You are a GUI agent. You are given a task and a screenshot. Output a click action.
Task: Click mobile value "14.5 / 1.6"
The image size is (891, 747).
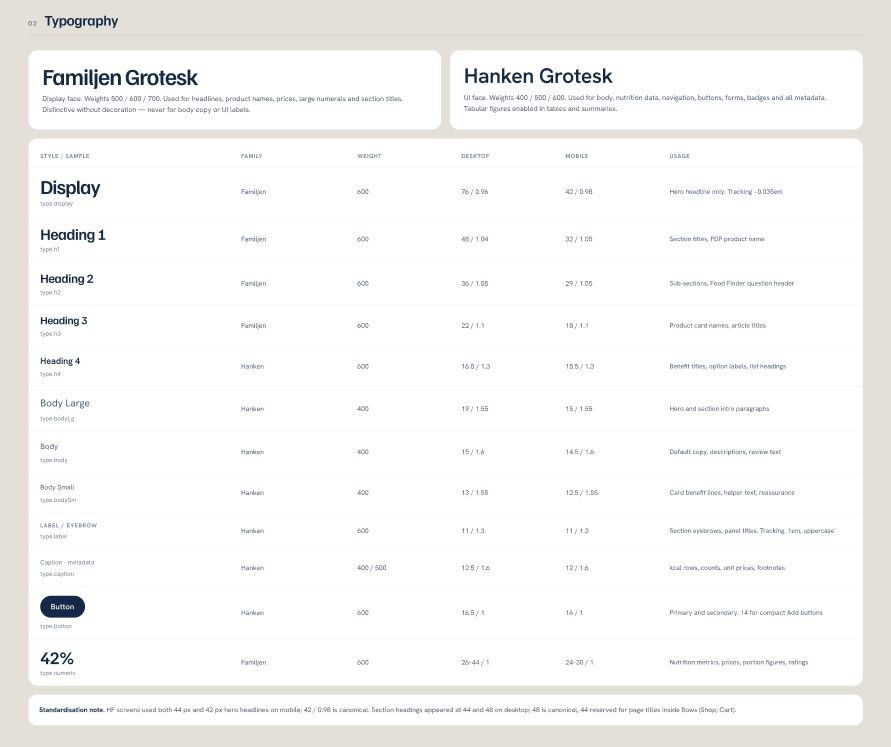(580, 452)
